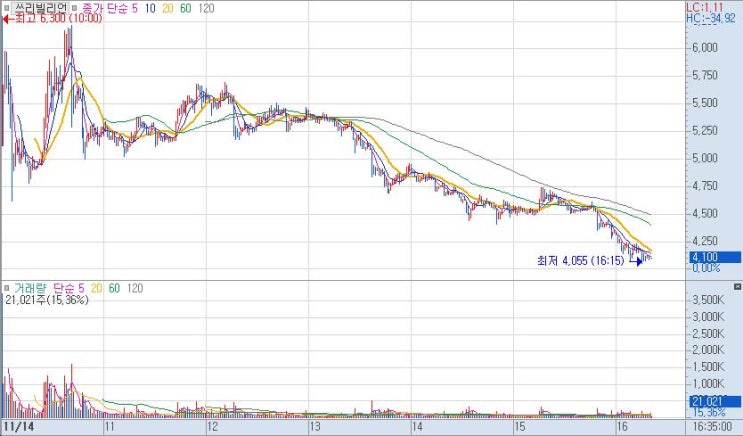Click the 16 o'clock time axis label
Viewport: 743px width, 436px height.
pyautogui.click(x=622, y=427)
